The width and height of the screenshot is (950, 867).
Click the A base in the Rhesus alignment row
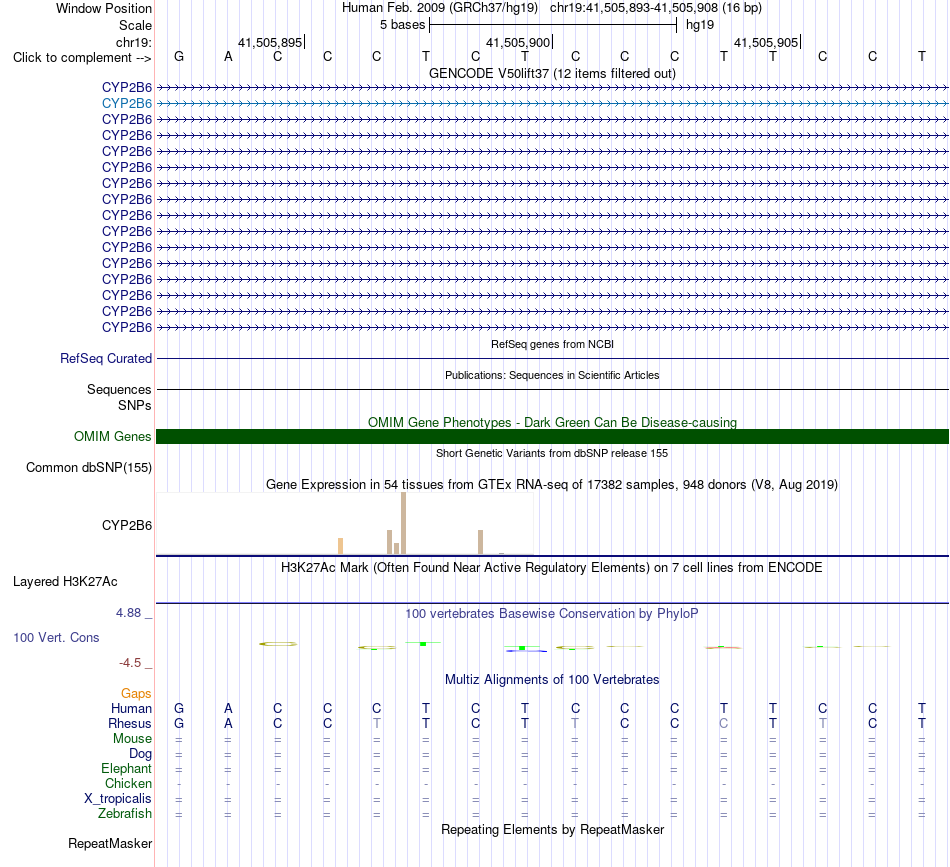[228, 723]
